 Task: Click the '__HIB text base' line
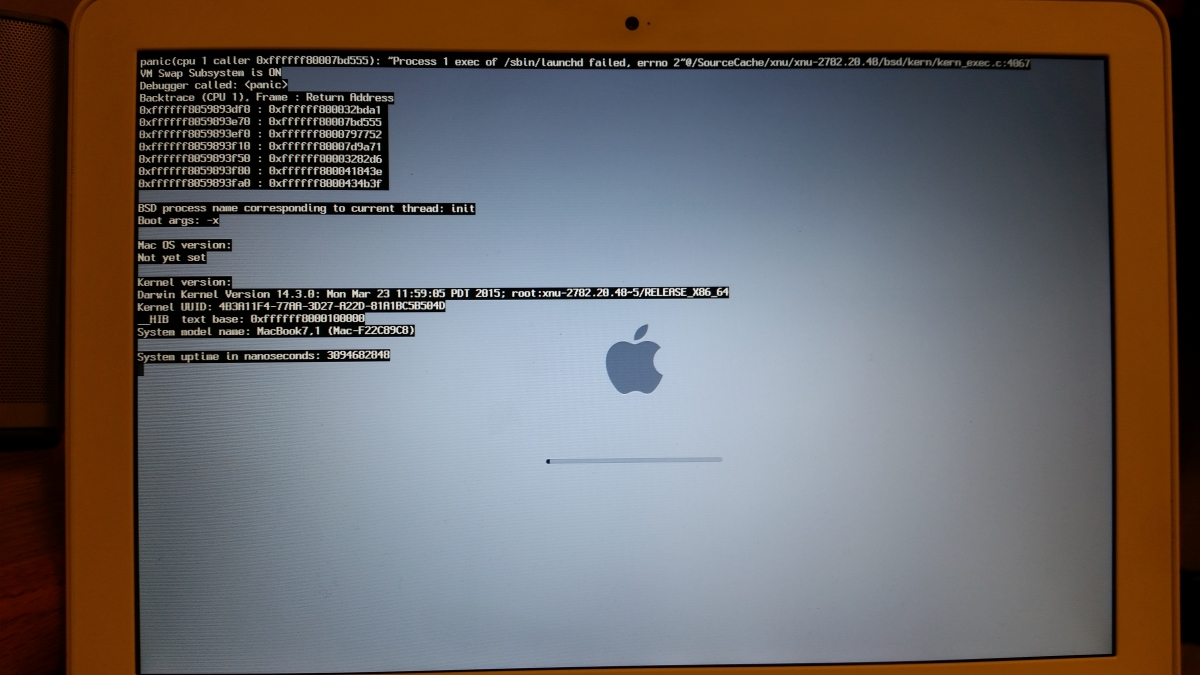251,318
